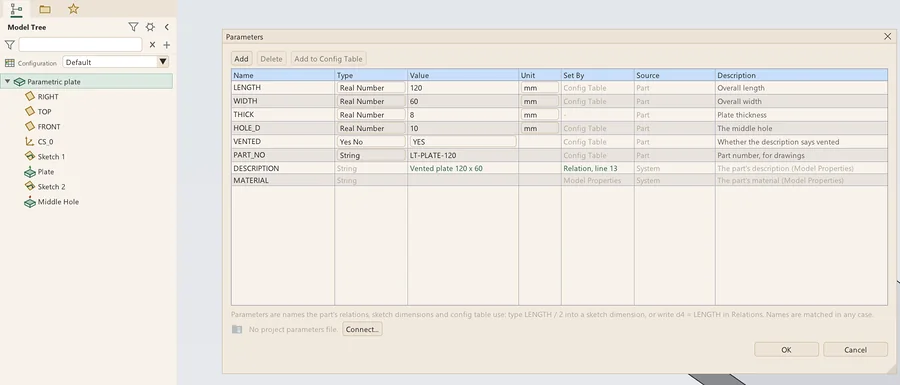Click the CS_0 coordinate system icon
This screenshot has height=385, width=900.
(30, 141)
